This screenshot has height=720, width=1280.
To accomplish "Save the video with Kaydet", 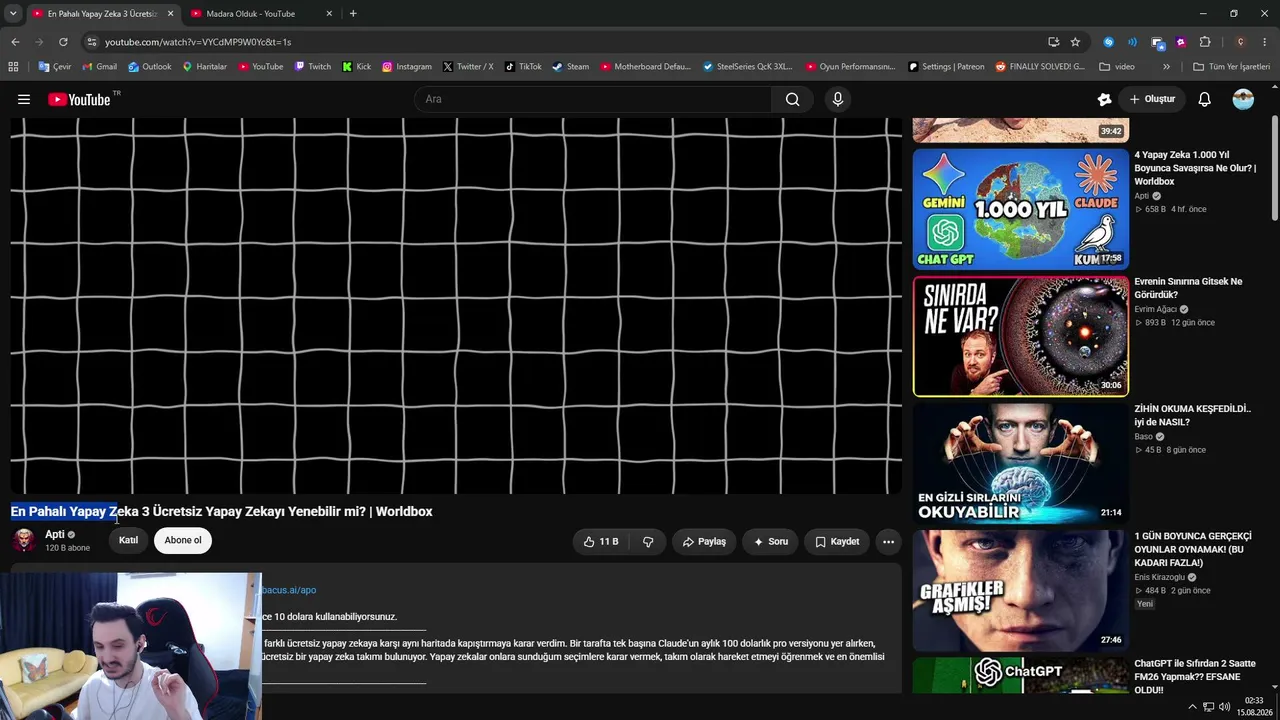I will point(837,541).
